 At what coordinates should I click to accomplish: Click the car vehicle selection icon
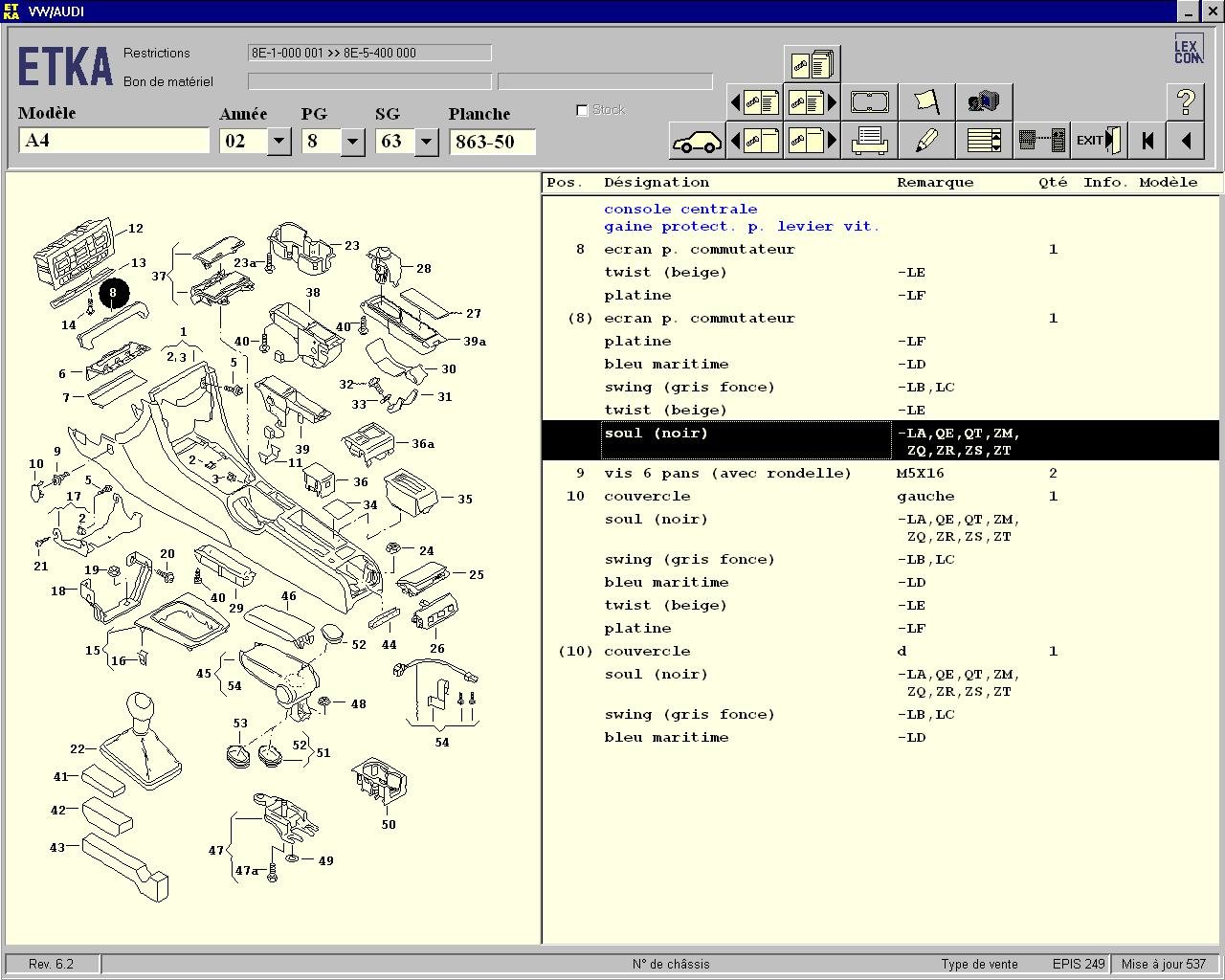click(697, 142)
